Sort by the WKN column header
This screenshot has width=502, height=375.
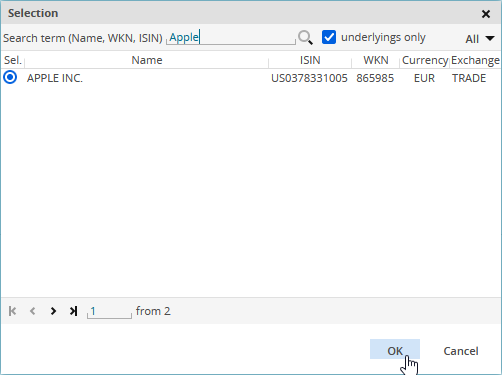click(x=376, y=60)
